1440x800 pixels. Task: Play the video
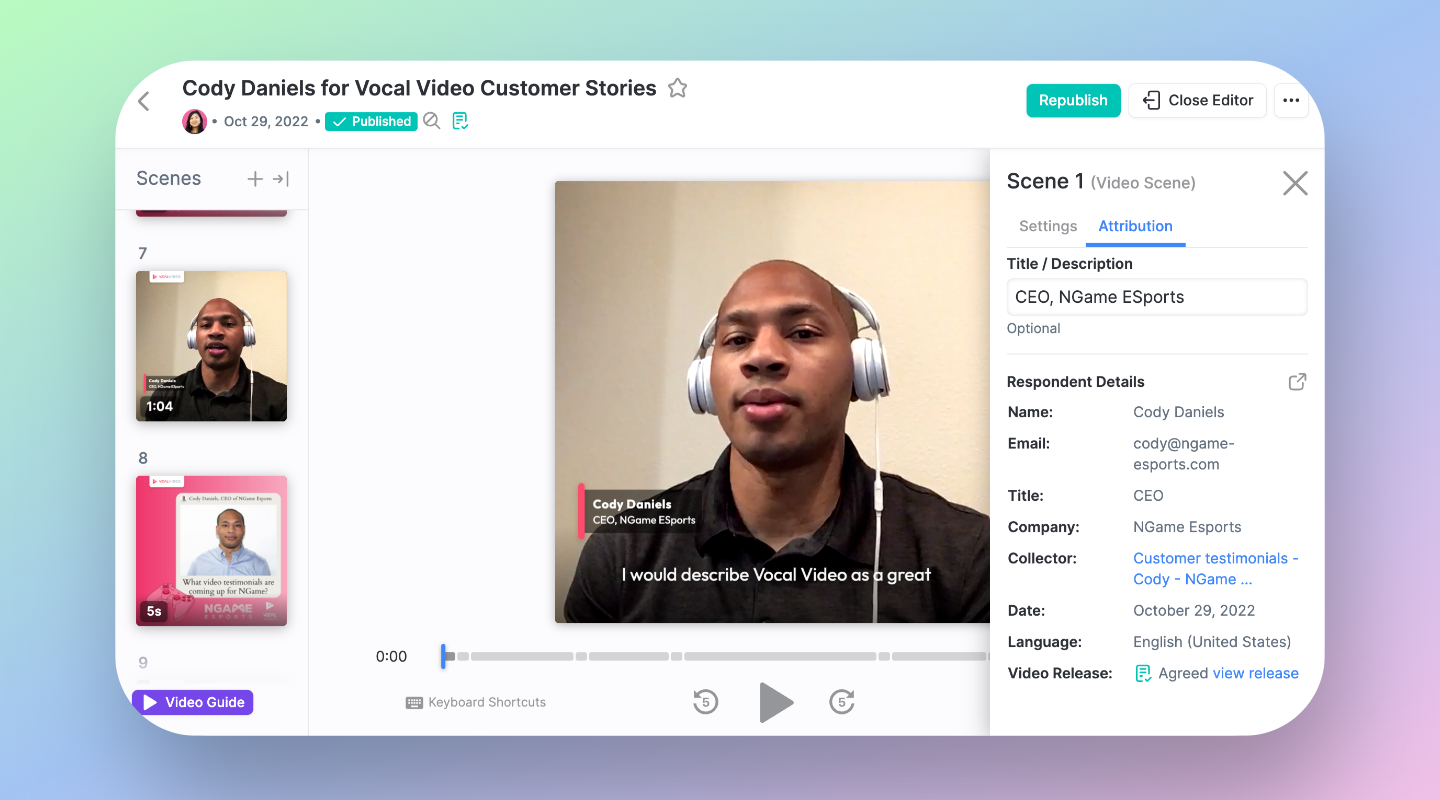(776, 703)
